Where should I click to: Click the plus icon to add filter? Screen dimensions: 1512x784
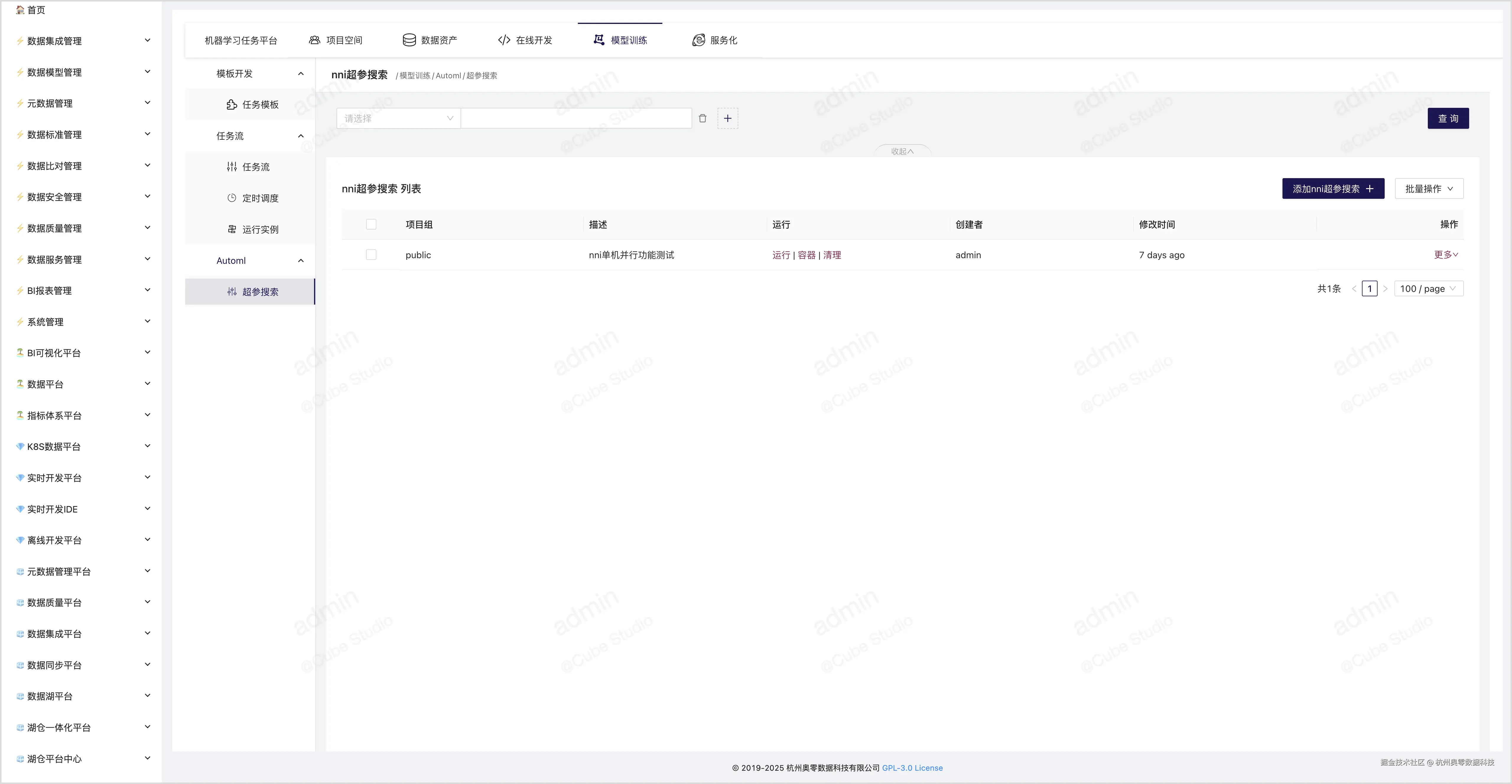pos(727,118)
